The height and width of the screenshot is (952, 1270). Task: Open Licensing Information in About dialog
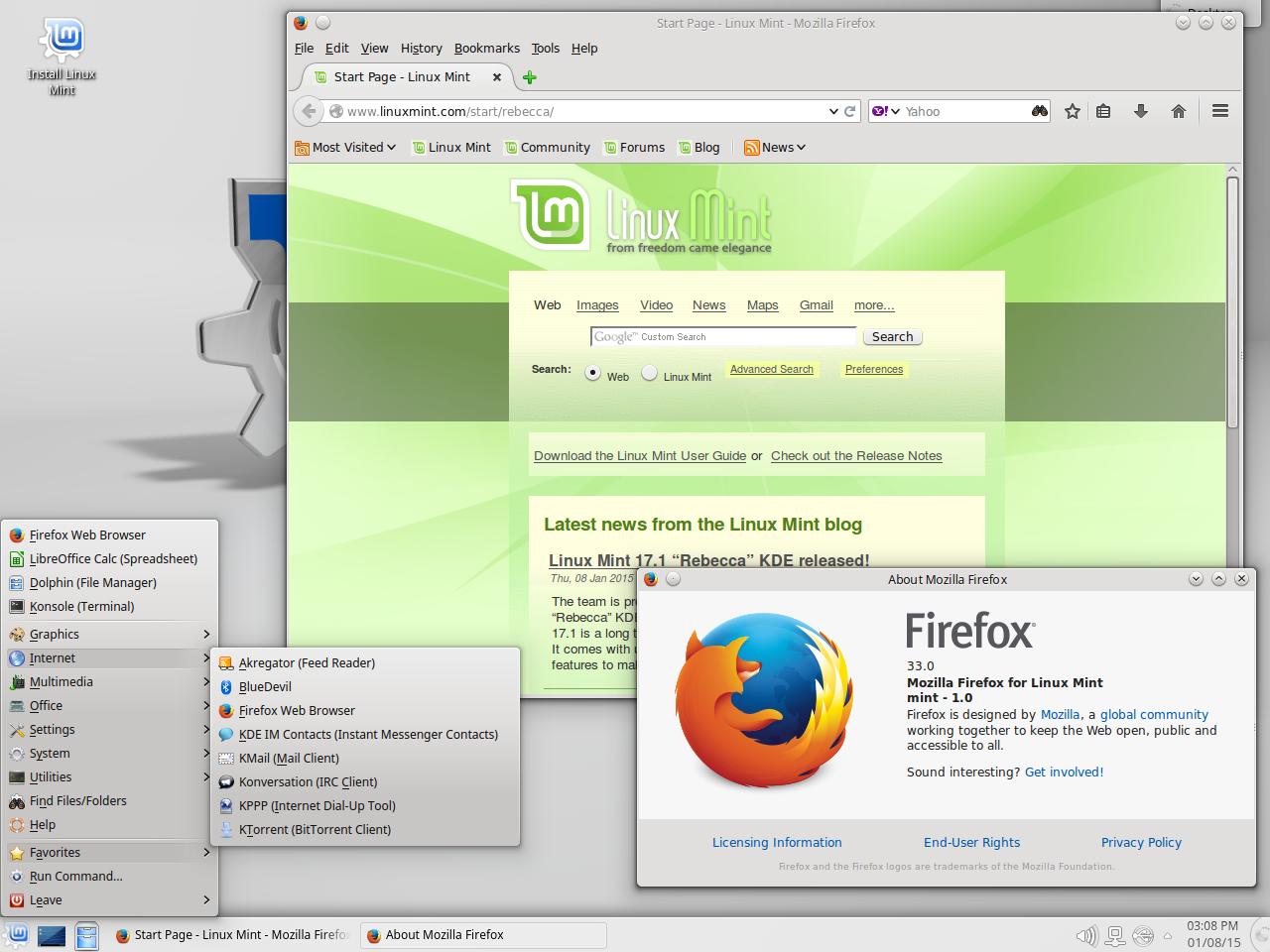pos(777,842)
